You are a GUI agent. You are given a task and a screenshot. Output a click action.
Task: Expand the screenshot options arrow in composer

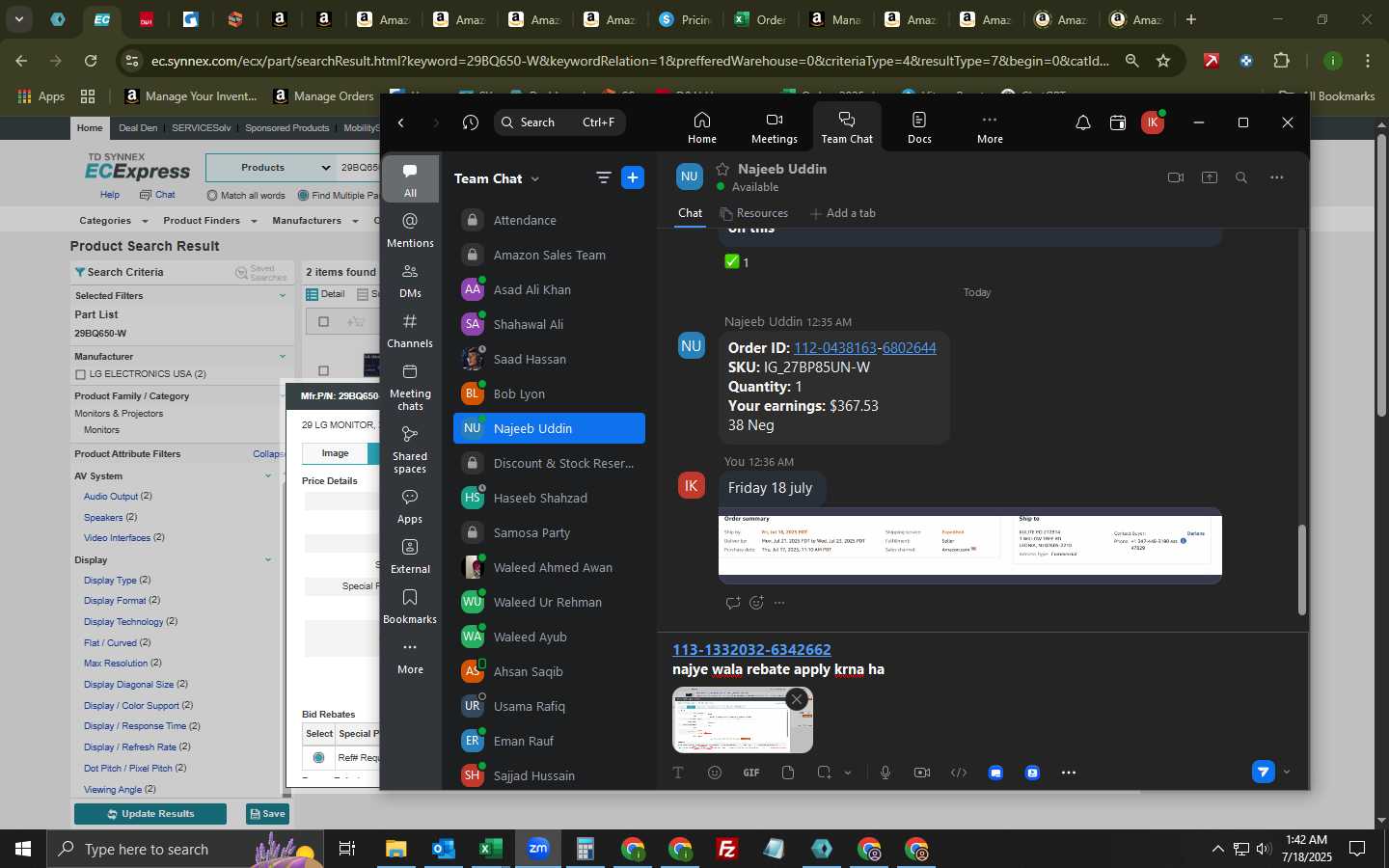[848, 773]
